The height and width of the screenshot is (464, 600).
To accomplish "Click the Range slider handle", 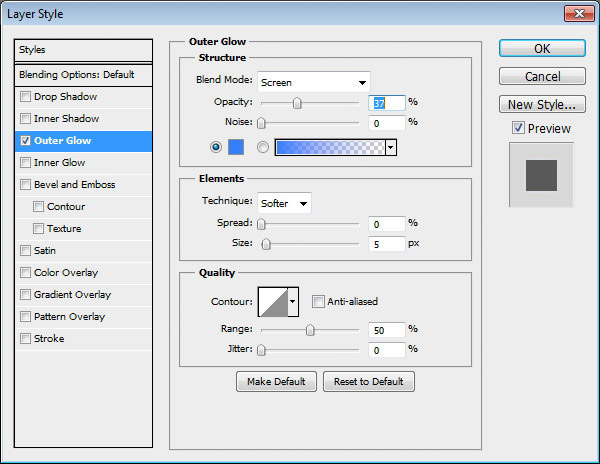I will [x=310, y=330].
